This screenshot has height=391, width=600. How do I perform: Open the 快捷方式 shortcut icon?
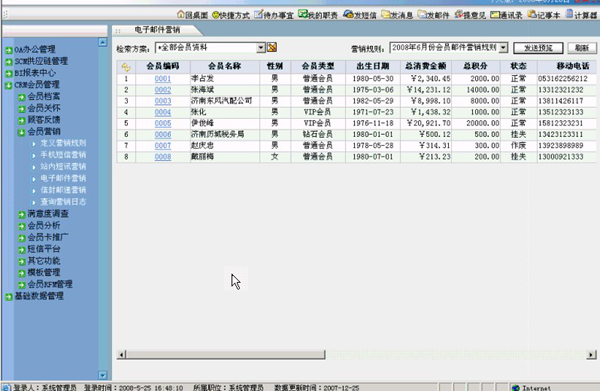click(x=216, y=15)
